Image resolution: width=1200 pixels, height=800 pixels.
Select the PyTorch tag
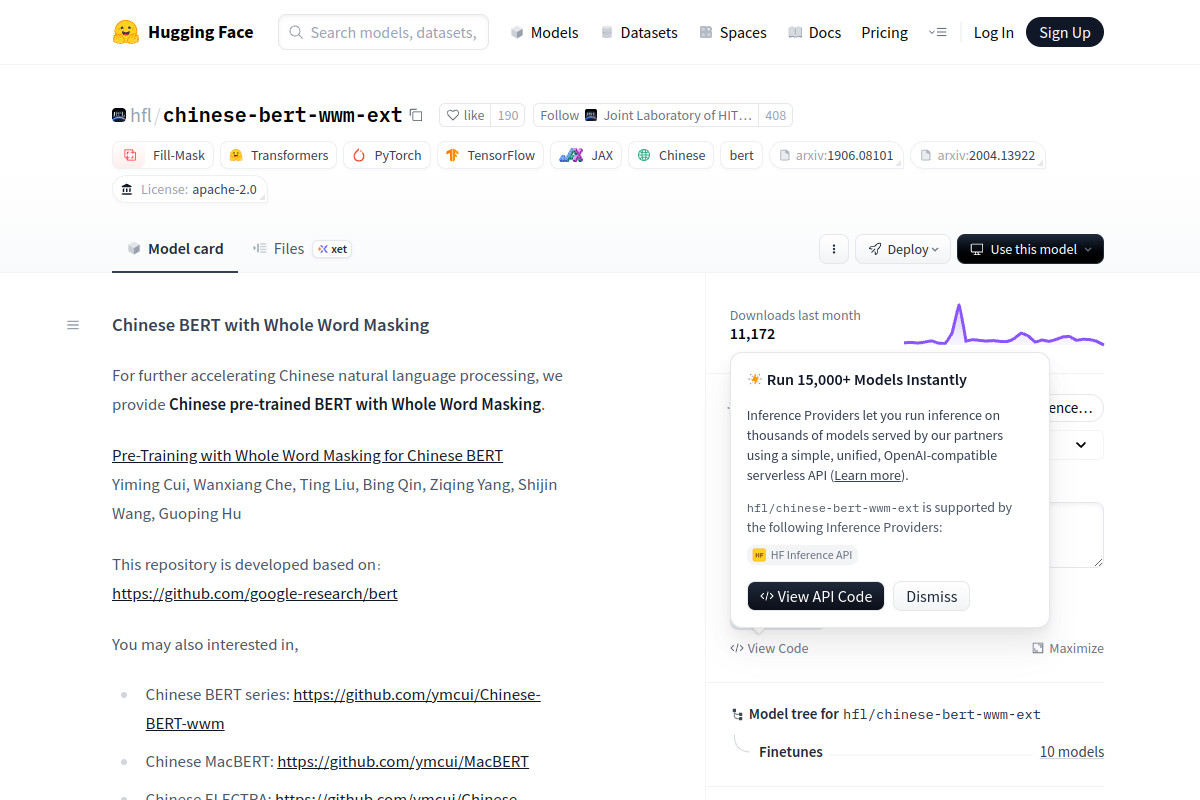pyautogui.click(x=387, y=155)
